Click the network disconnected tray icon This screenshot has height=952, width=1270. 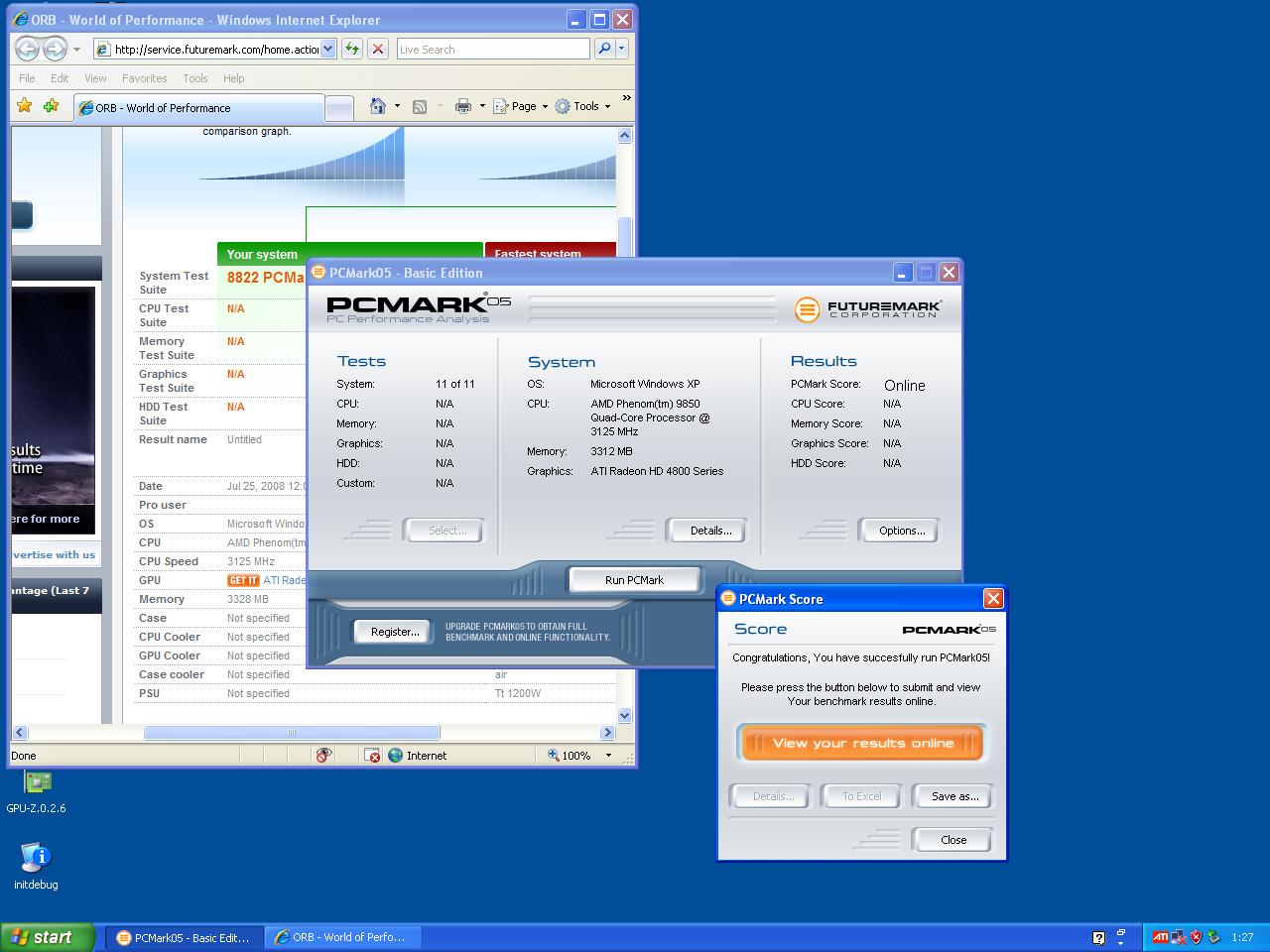(1178, 937)
